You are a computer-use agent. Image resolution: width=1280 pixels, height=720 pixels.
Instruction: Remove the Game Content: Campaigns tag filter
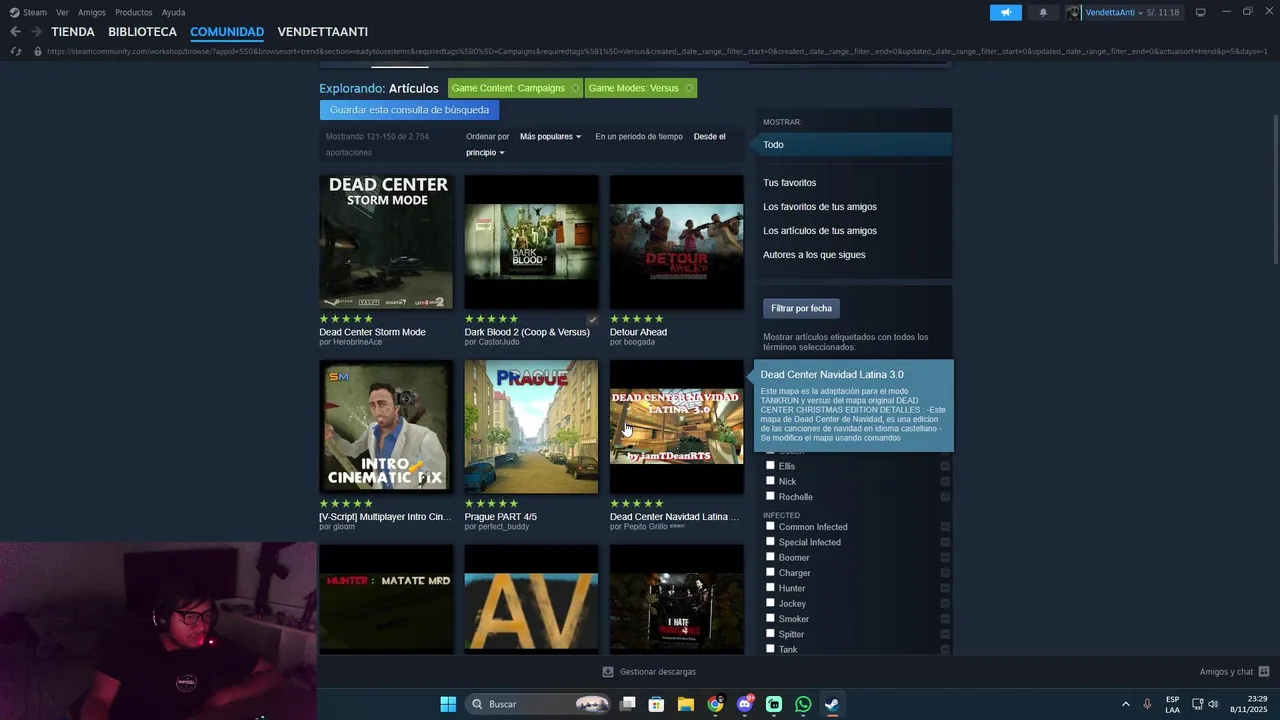574,88
